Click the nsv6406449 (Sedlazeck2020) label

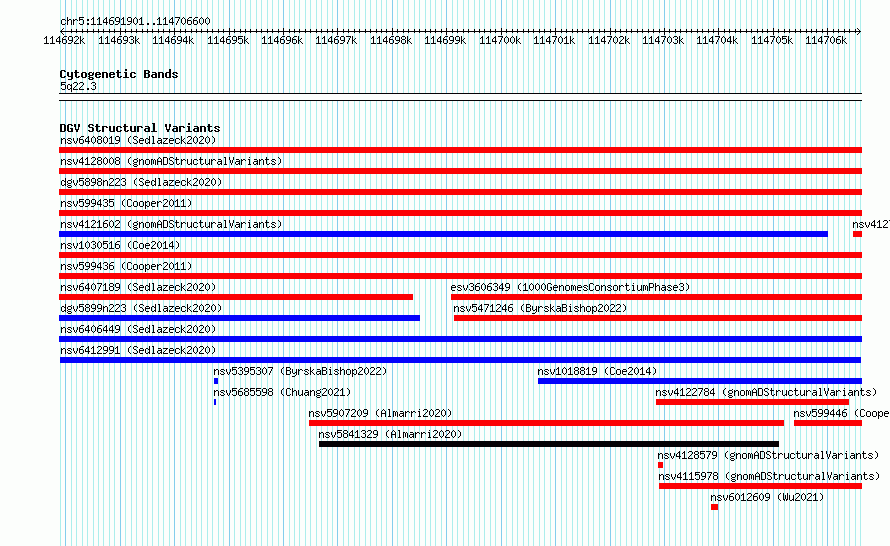click(x=138, y=329)
